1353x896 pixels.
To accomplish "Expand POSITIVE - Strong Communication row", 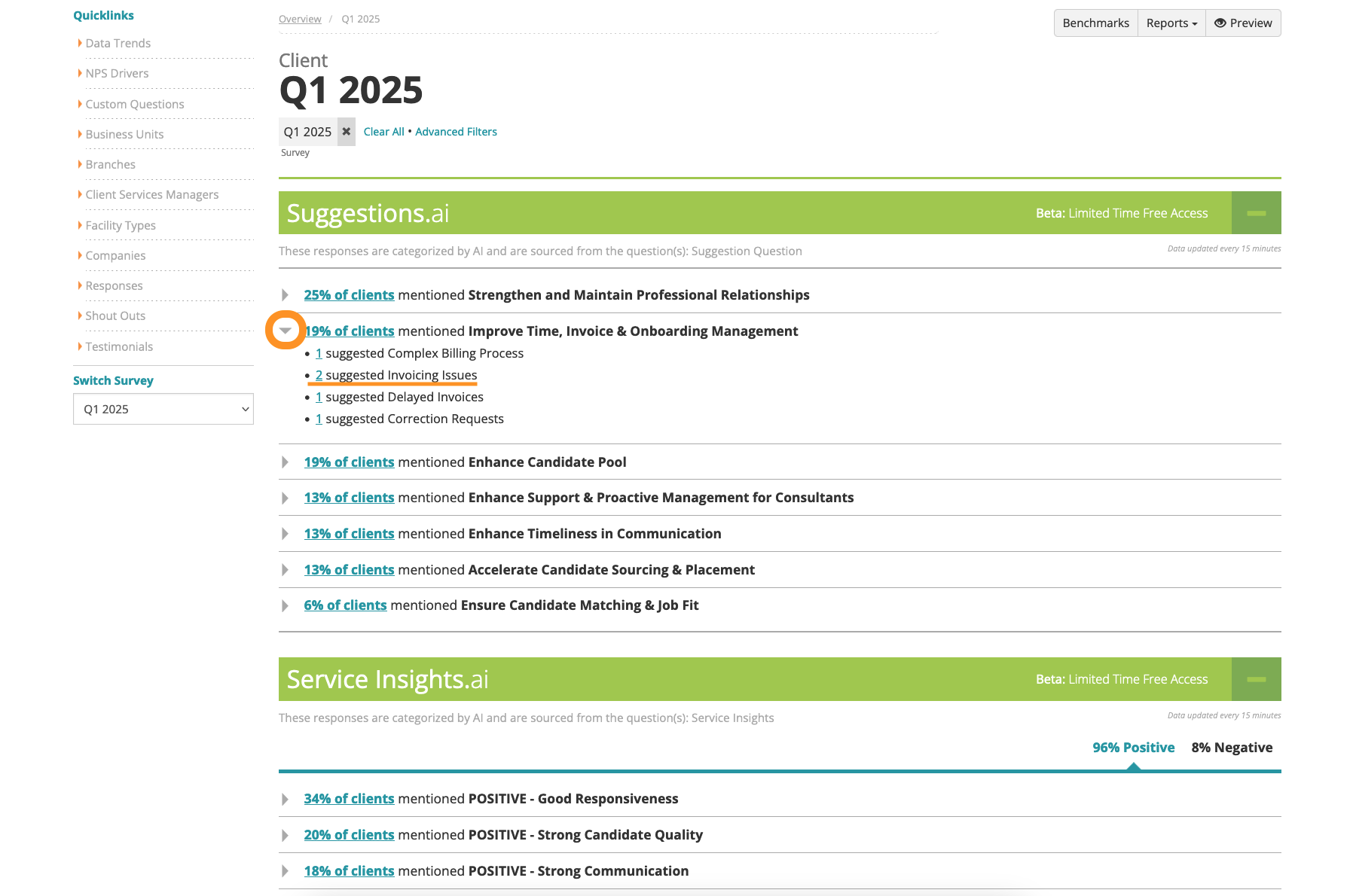I will click(286, 871).
